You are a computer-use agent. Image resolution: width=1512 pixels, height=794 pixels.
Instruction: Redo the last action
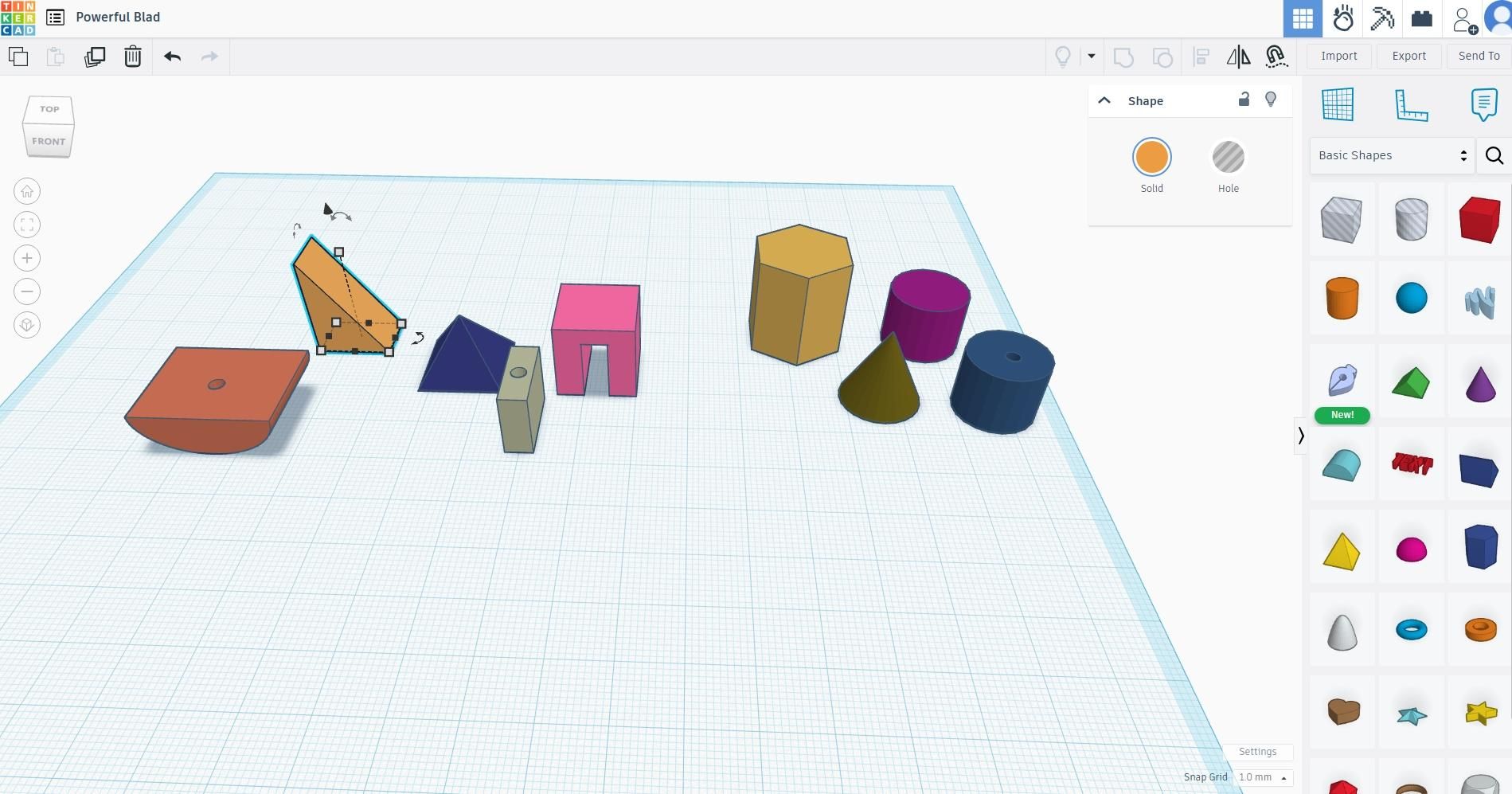click(209, 57)
